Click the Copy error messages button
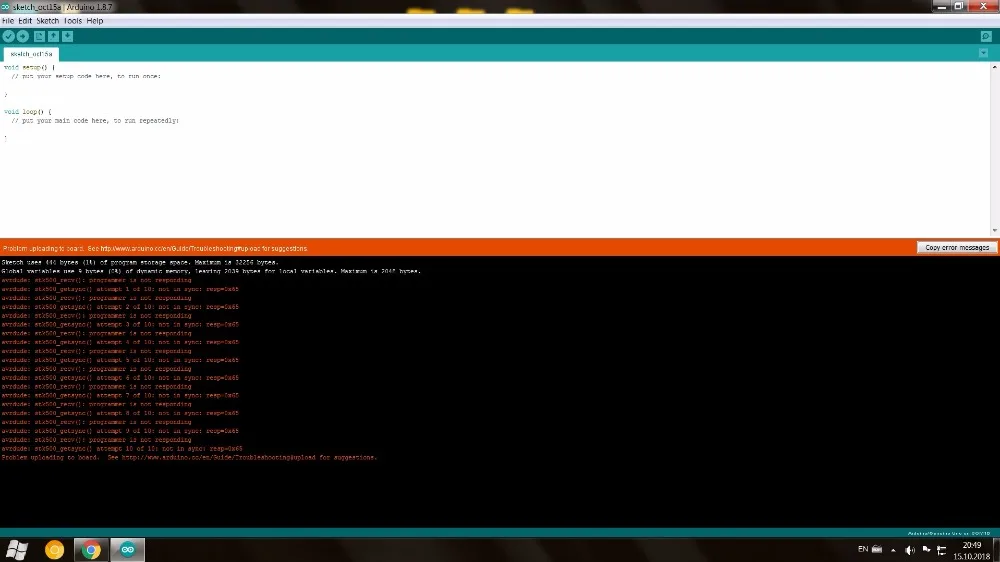Screen dimensions: 1000x562 (x=957, y=248)
